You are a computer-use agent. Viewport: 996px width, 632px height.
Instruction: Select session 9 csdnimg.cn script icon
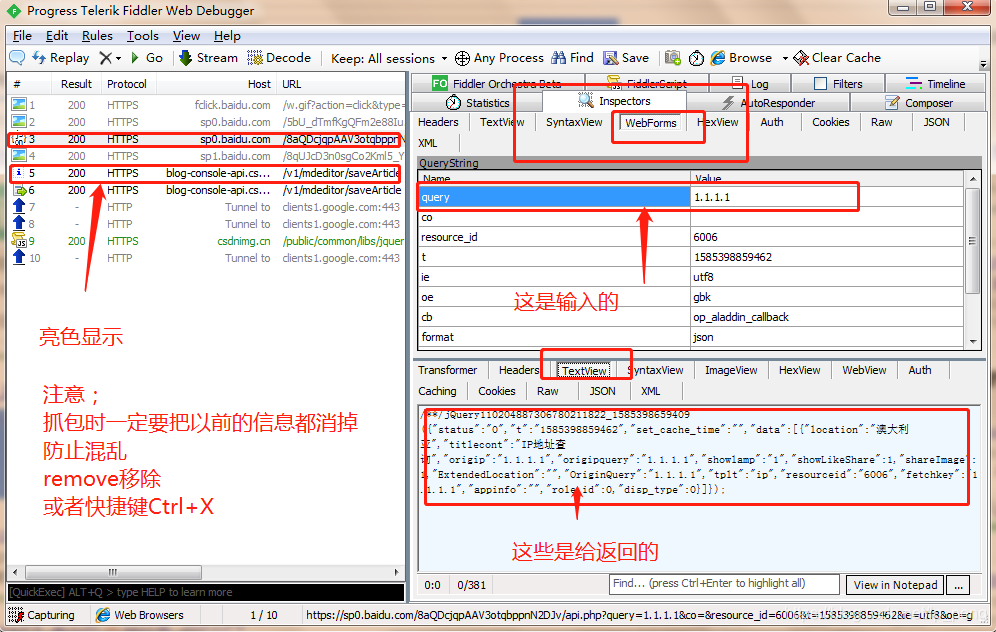click(x=19, y=241)
